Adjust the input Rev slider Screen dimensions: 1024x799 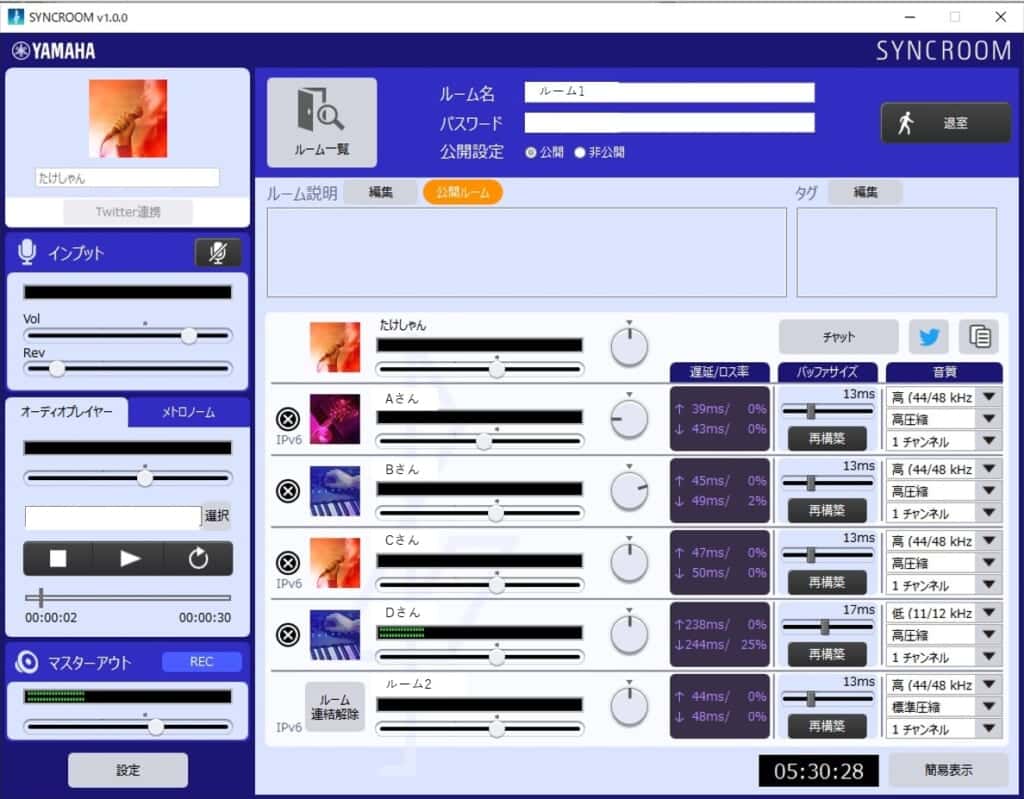pos(128,369)
